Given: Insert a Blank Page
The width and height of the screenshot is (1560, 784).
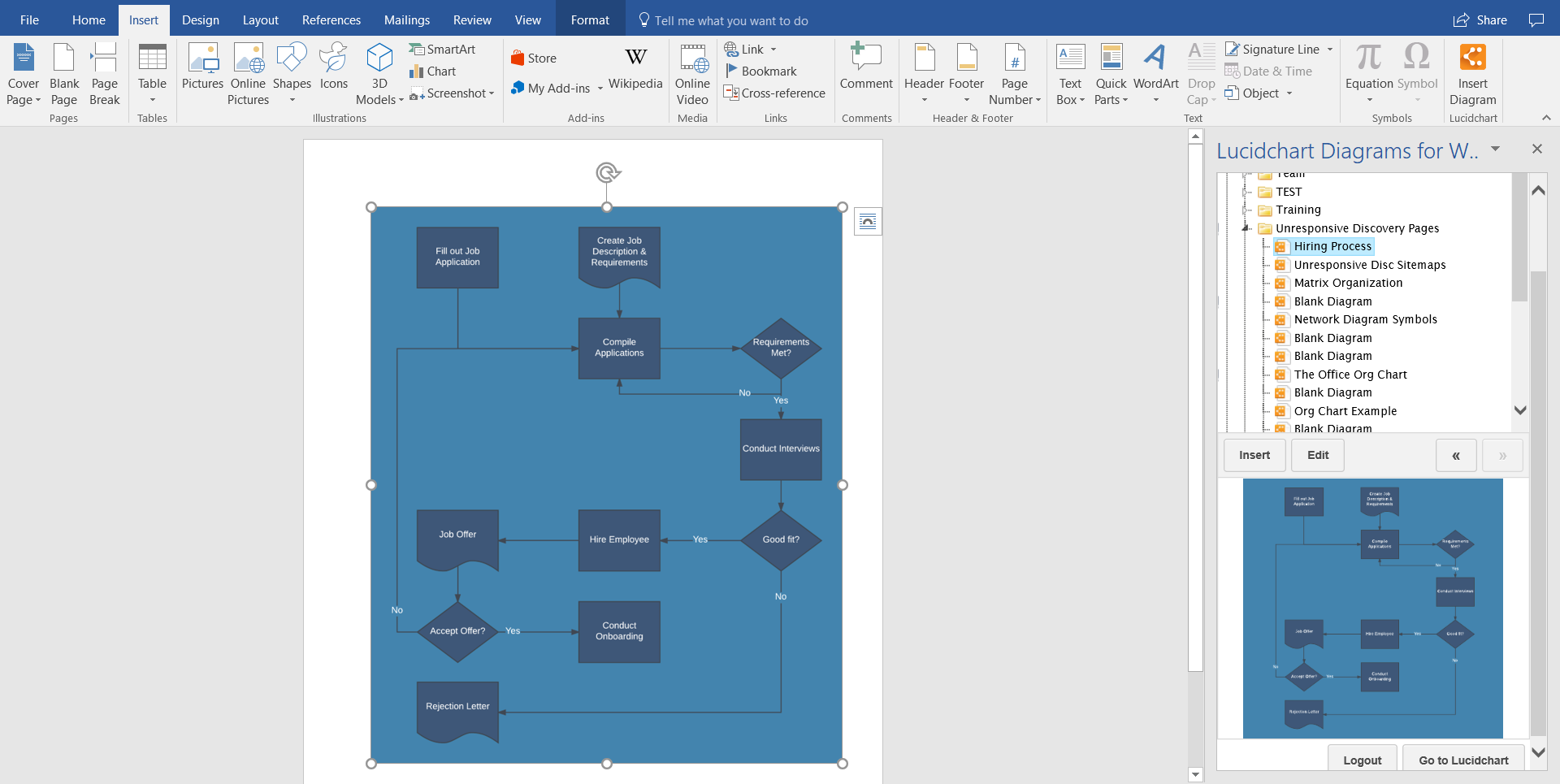Looking at the screenshot, I should point(64,75).
